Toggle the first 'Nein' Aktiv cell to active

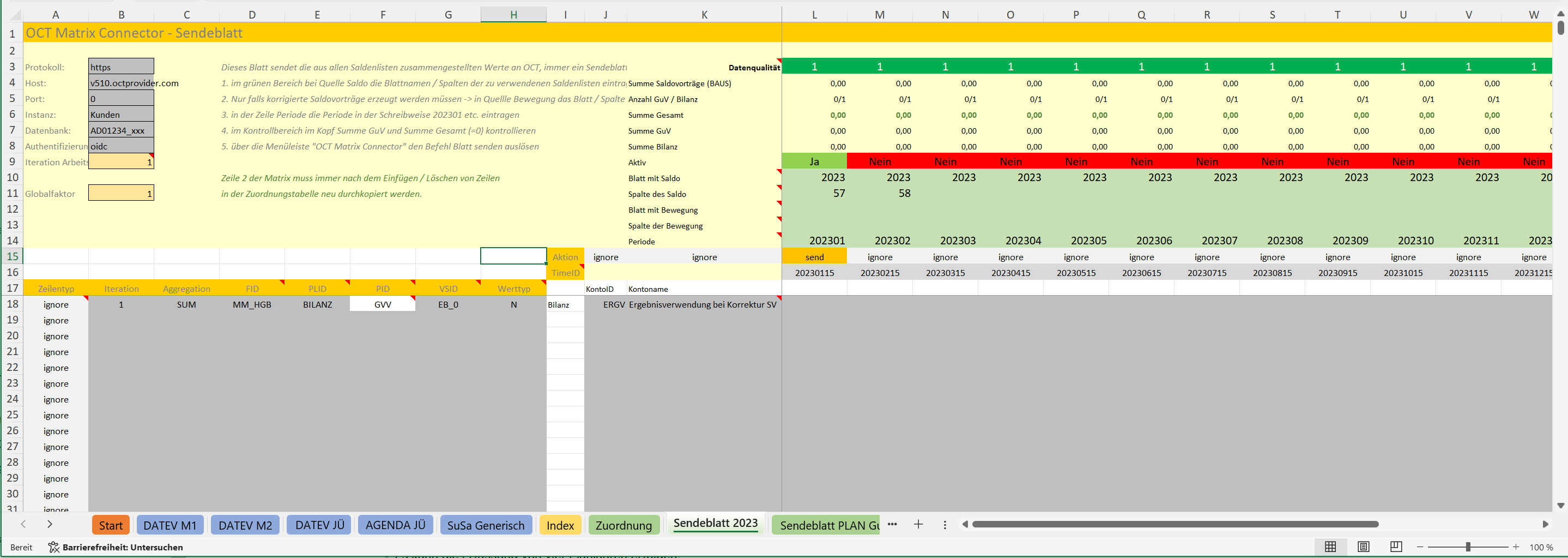(x=880, y=161)
